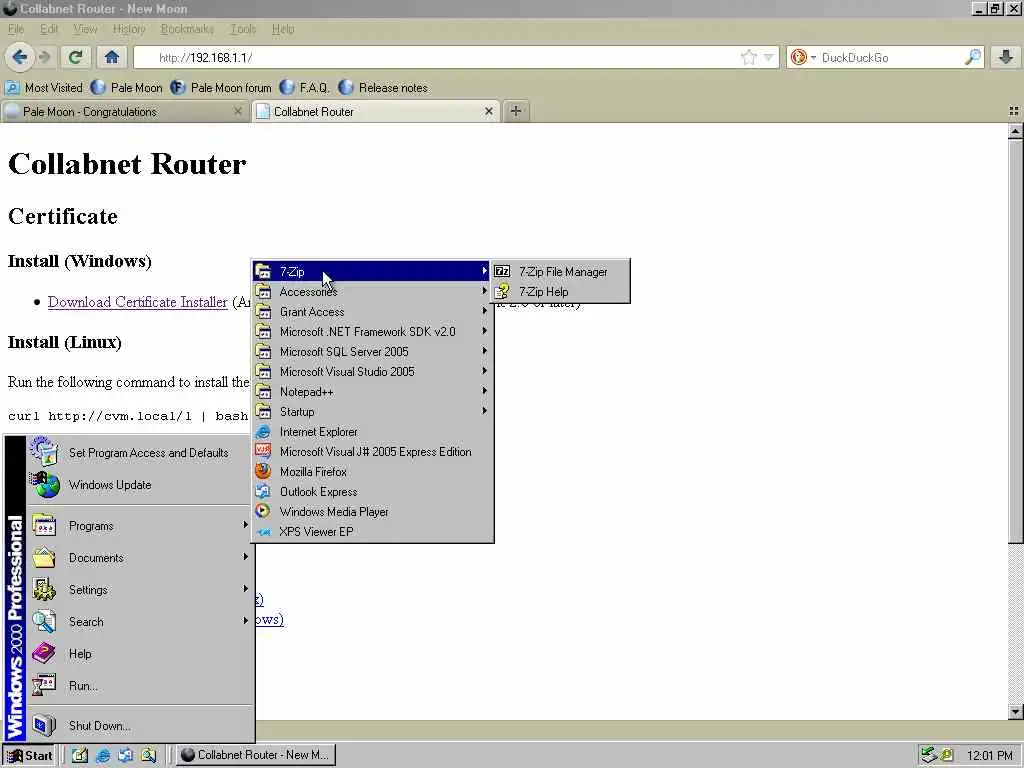Open the browser Help menu

pyautogui.click(x=283, y=29)
